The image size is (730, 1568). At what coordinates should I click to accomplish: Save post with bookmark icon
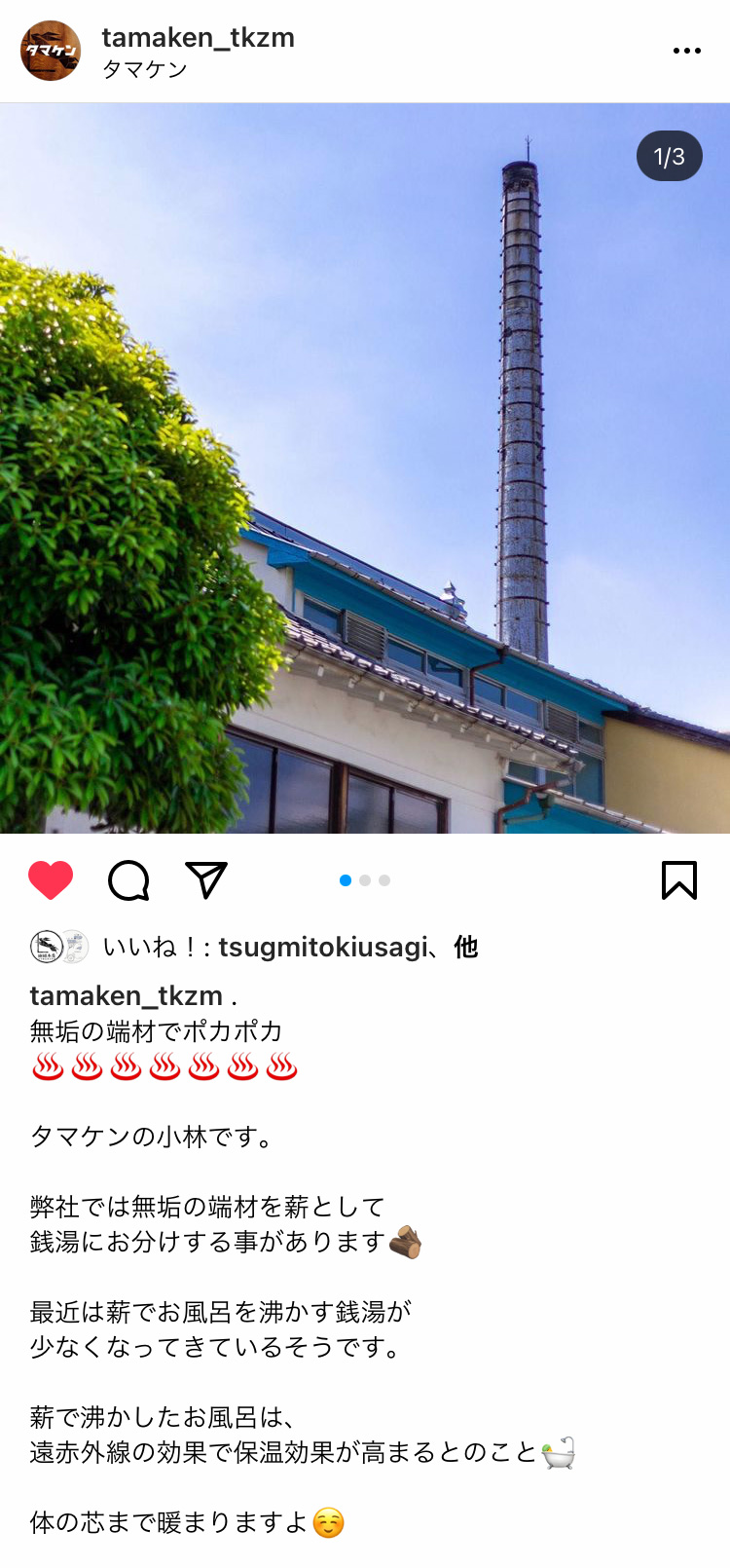click(679, 880)
